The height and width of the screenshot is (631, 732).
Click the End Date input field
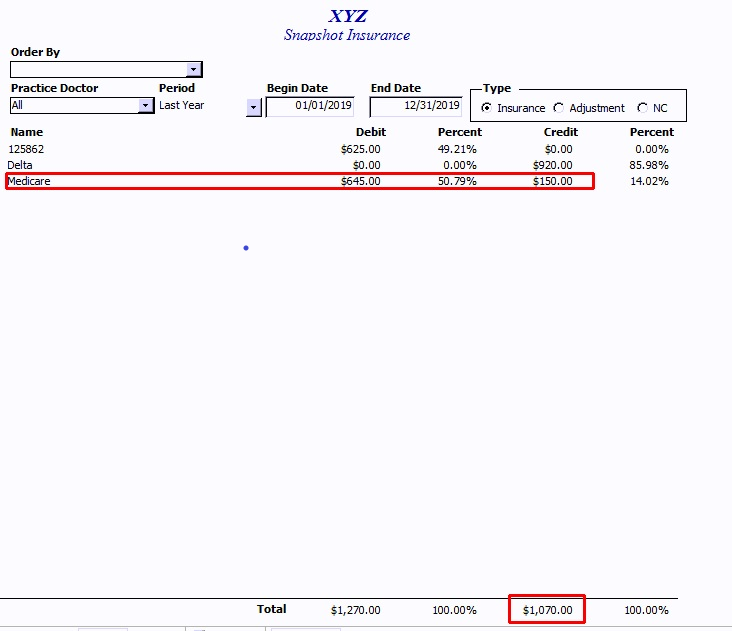416,106
